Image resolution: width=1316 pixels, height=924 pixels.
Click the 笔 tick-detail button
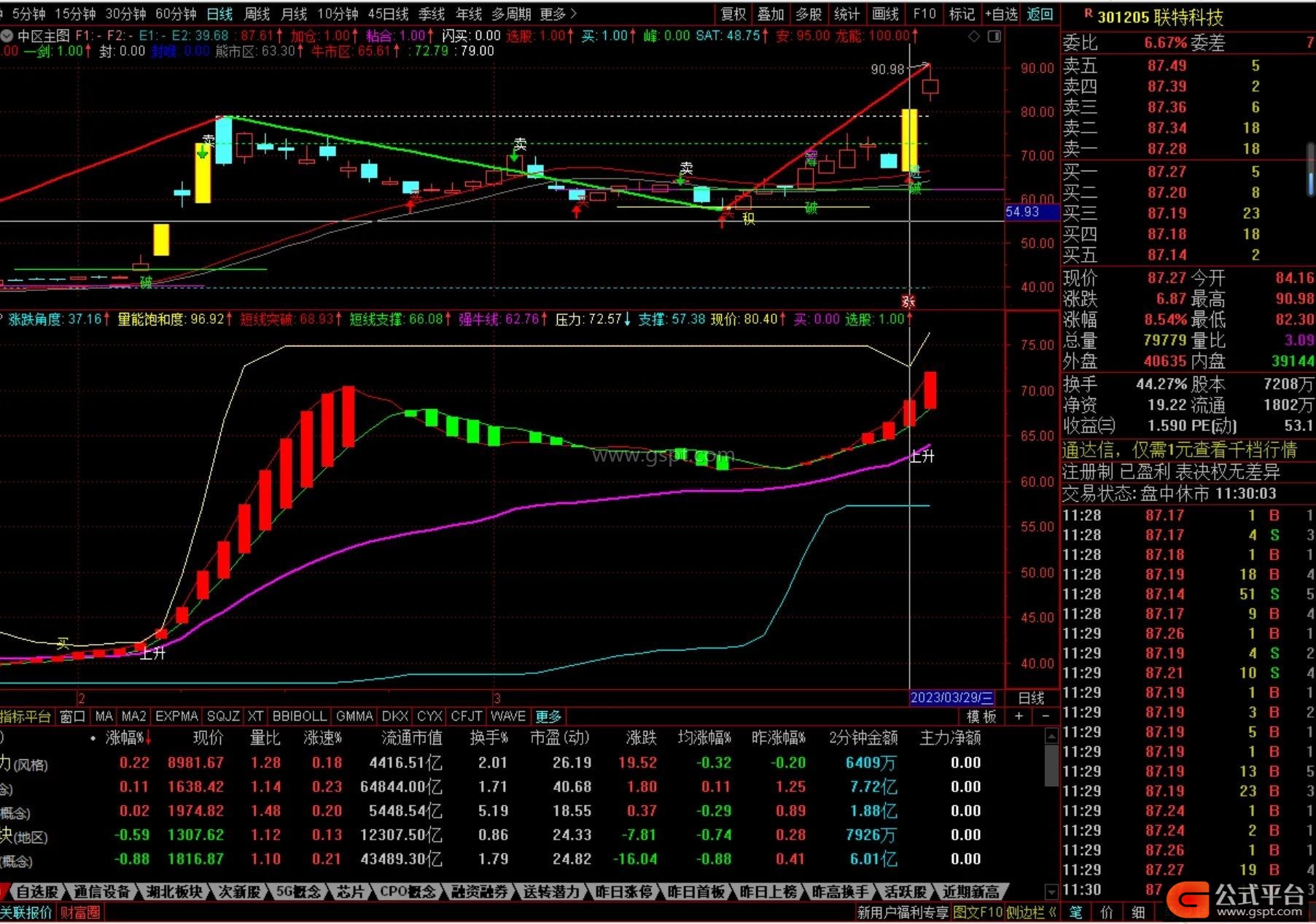(1075, 912)
